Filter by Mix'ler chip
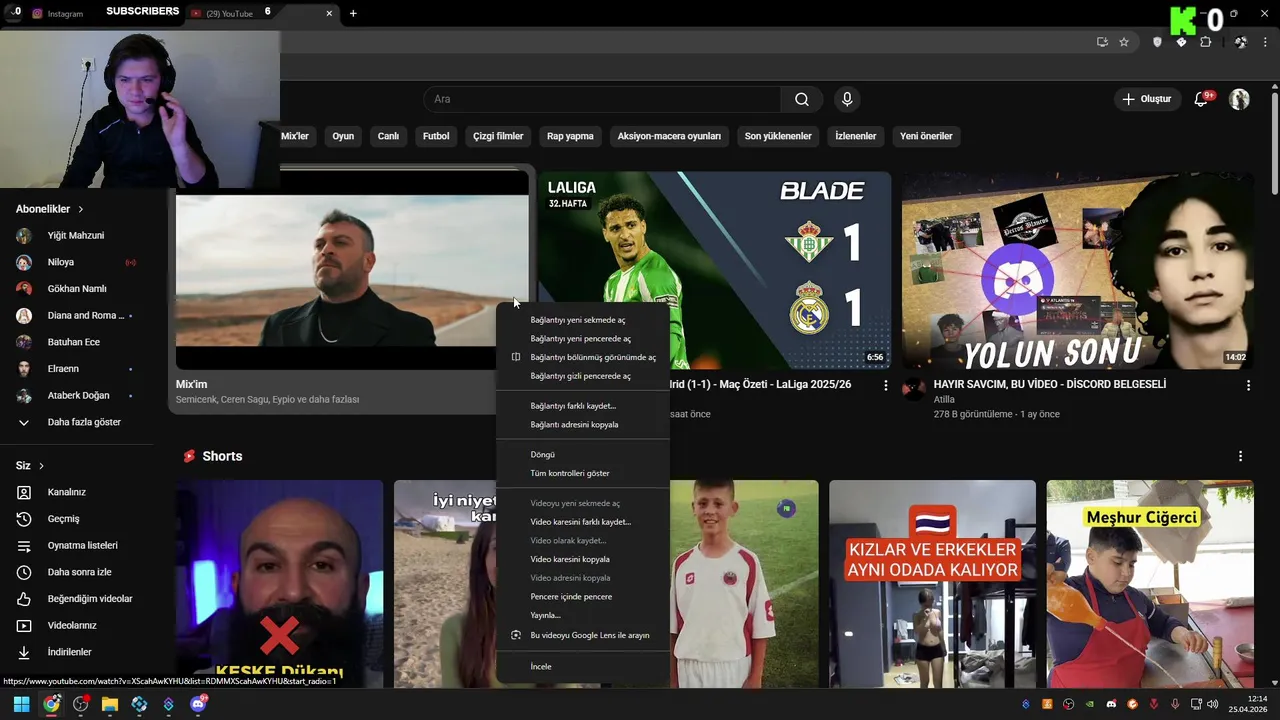Viewport: 1280px width, 720px height. click(295, 136)
